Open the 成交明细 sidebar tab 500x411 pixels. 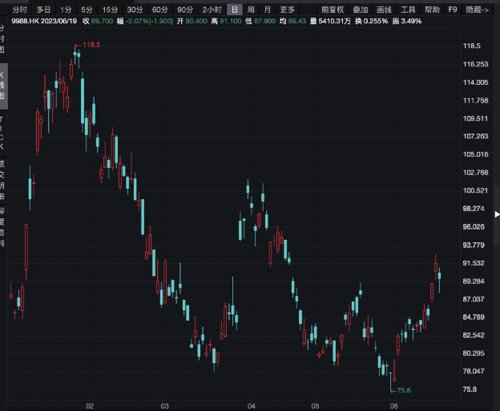coord(2,180)
